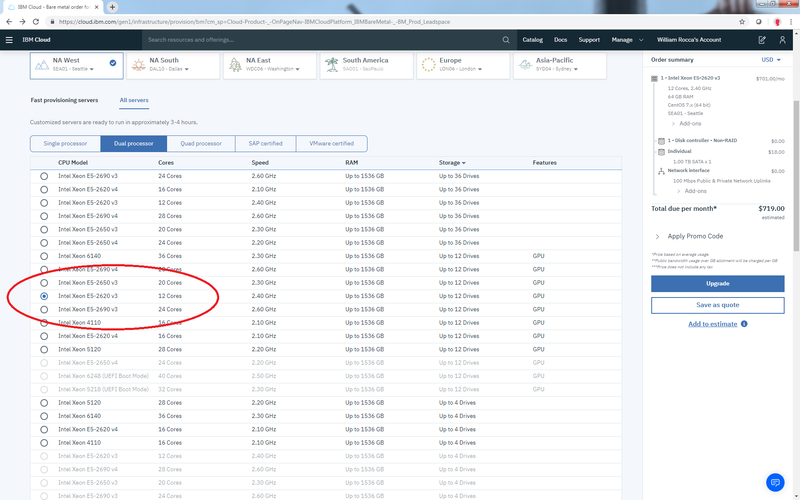Open the cost estimator notepad icon in header
The image size is (800, 500).
(x=762, y=40)
